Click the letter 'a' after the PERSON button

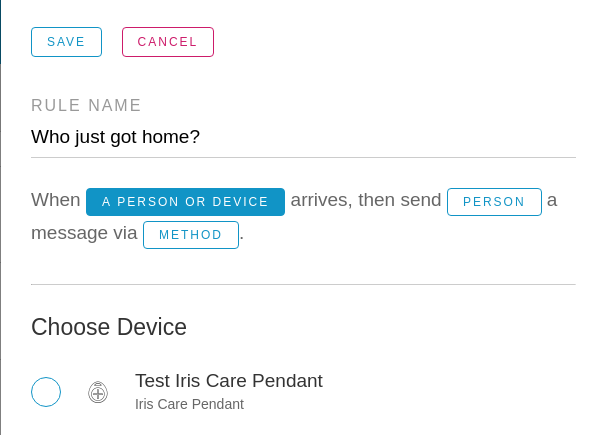point(552,201)
